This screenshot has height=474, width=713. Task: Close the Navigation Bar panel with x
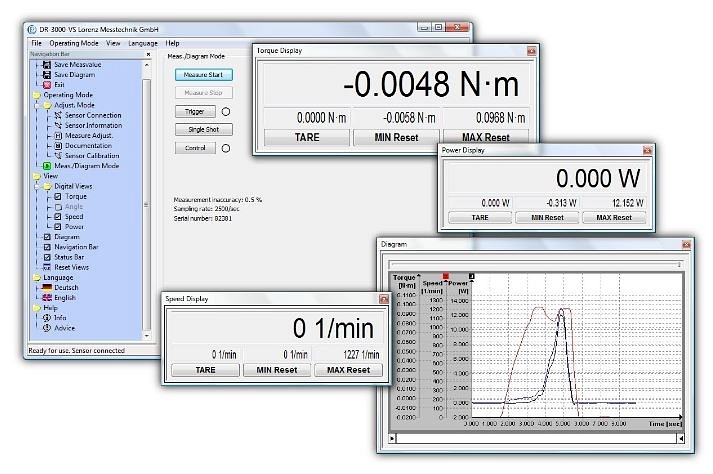pyautogui.click(x=148, y=54)
